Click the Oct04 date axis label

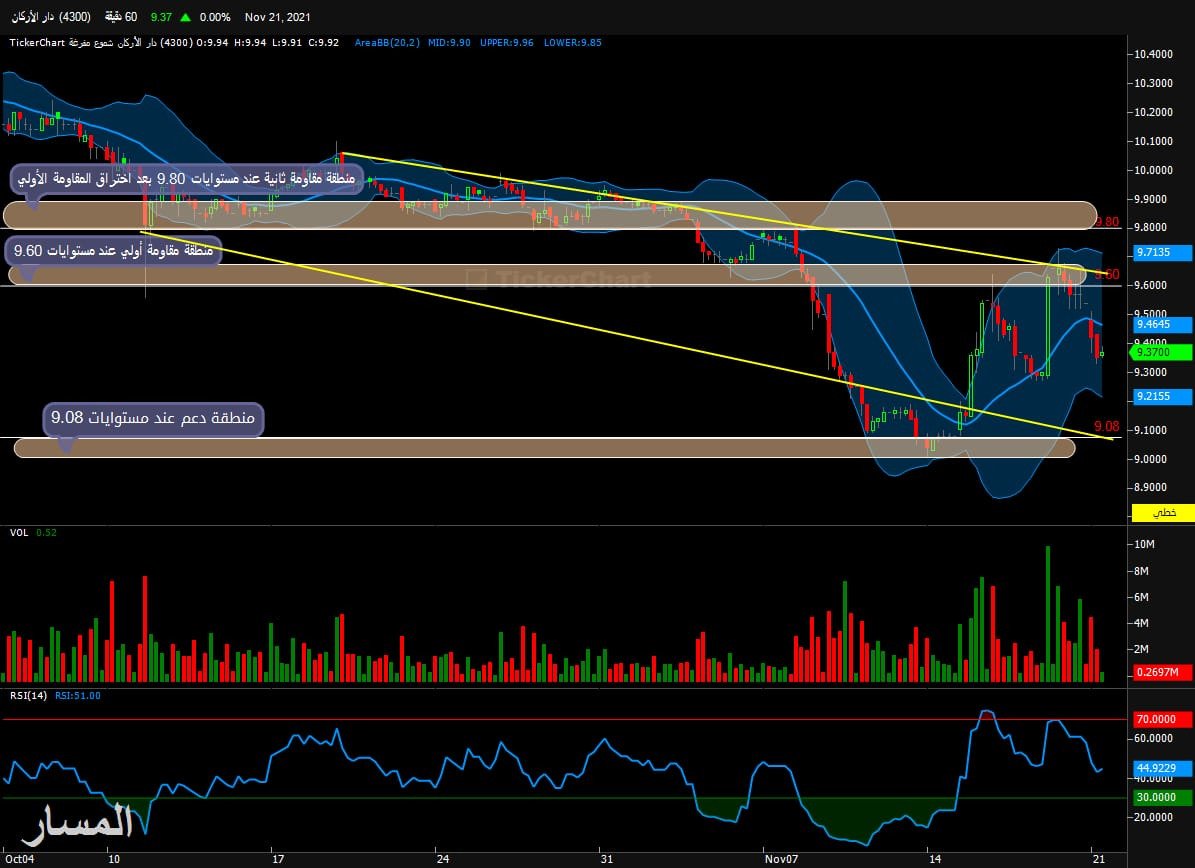[19, 860]
